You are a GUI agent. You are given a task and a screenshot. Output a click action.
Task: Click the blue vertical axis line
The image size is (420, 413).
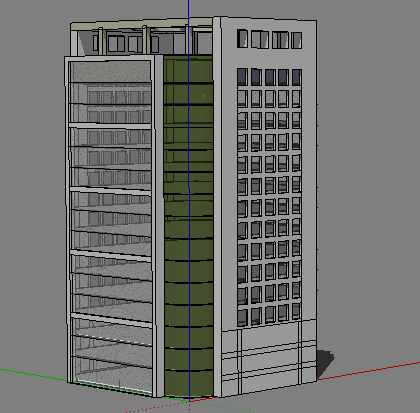[x=189, y=200]
